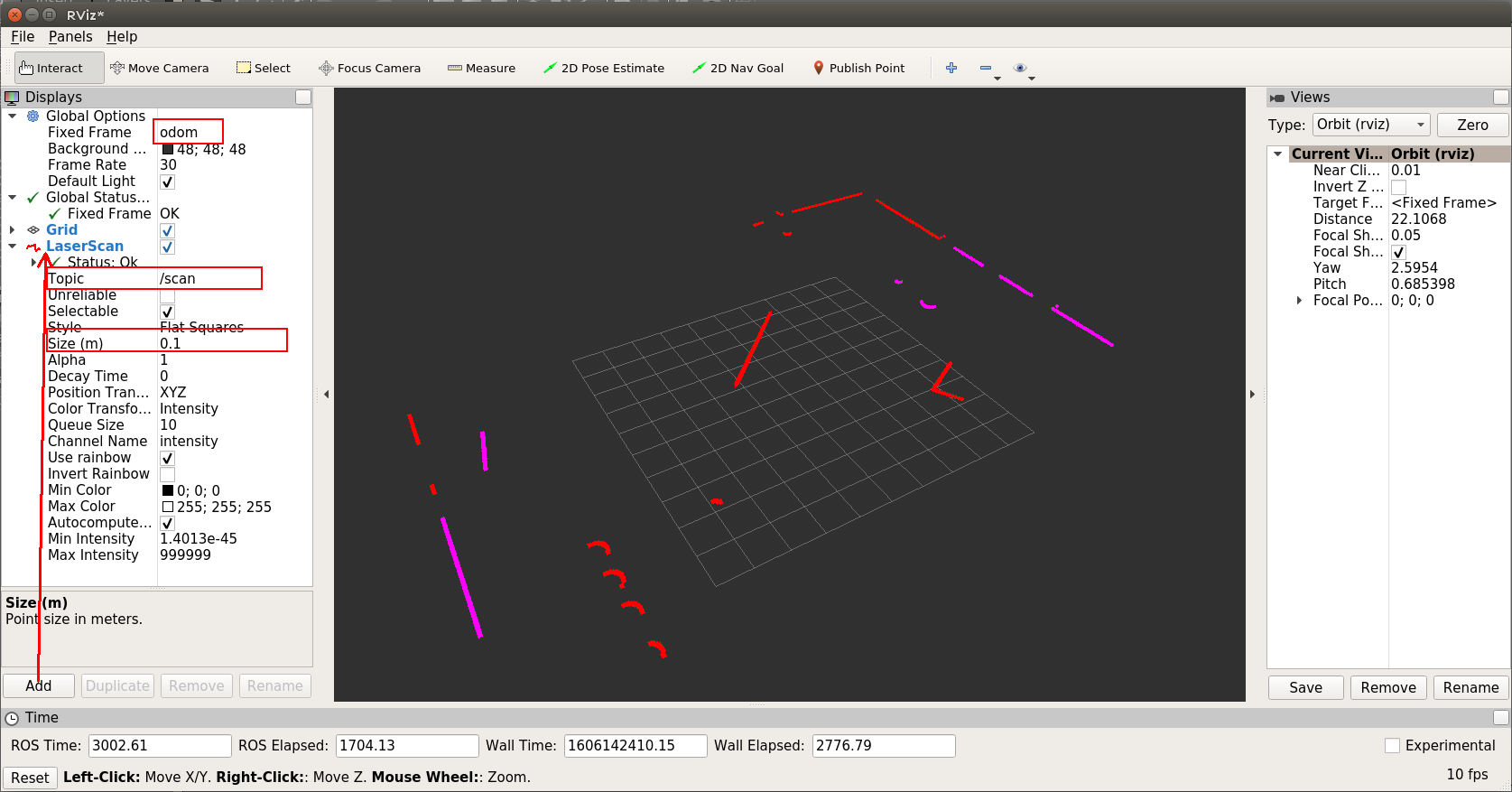The width and height of the screenshot is (1512, 792).
Task: Click the Grid display icon
Action: tap(33, 230)
